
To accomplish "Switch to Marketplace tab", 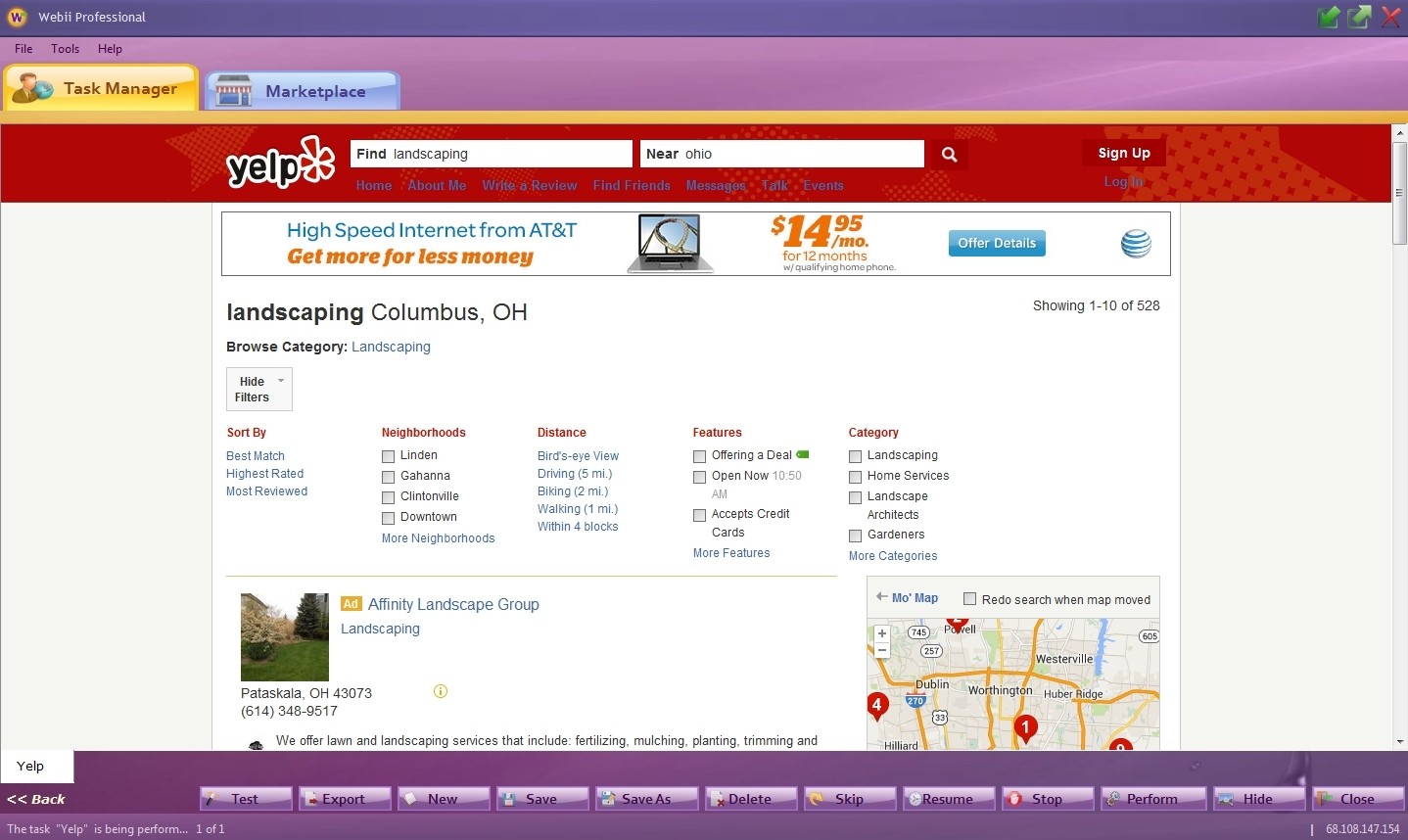I will 303,91.
